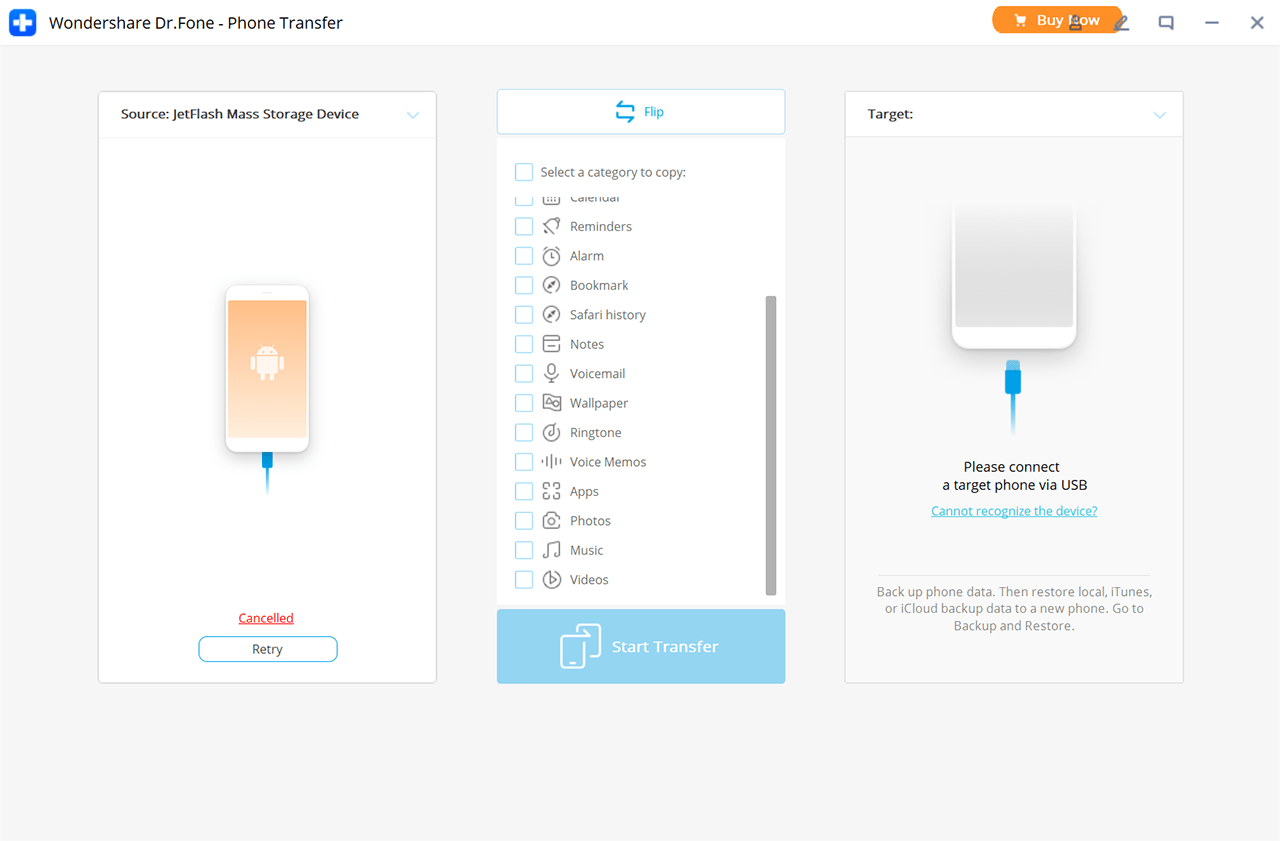Screen dimensions: 1280x841
Task: Tick the Safari history checkbox
Action: 524,315
